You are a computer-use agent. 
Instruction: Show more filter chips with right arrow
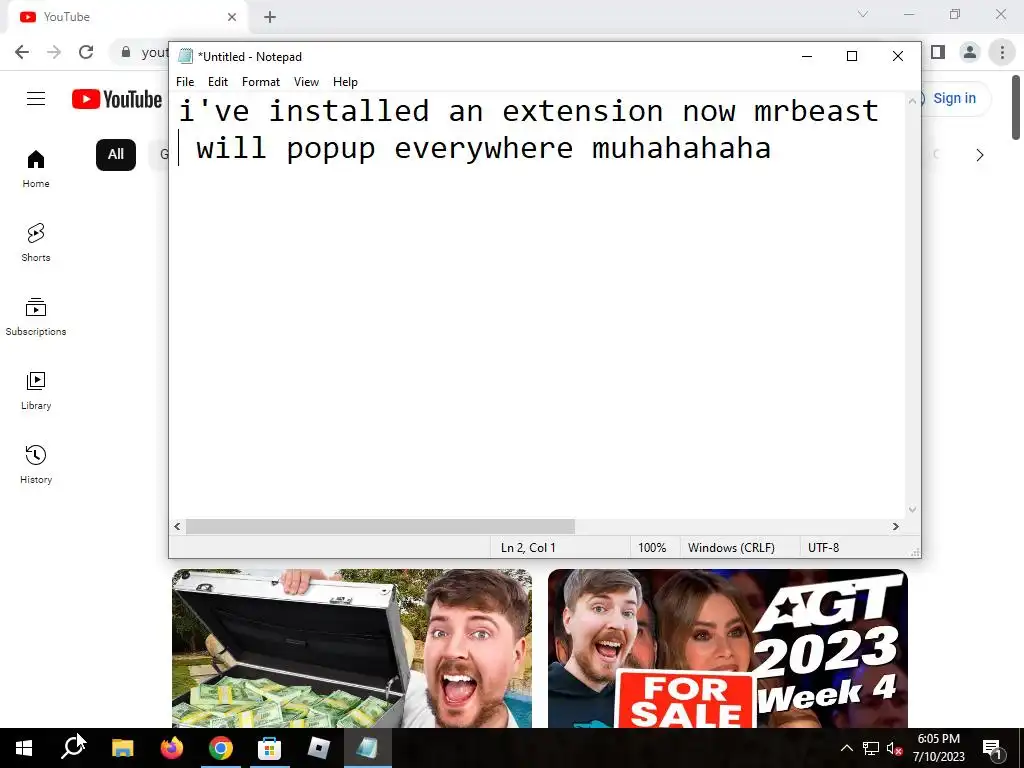pos(980,155)
